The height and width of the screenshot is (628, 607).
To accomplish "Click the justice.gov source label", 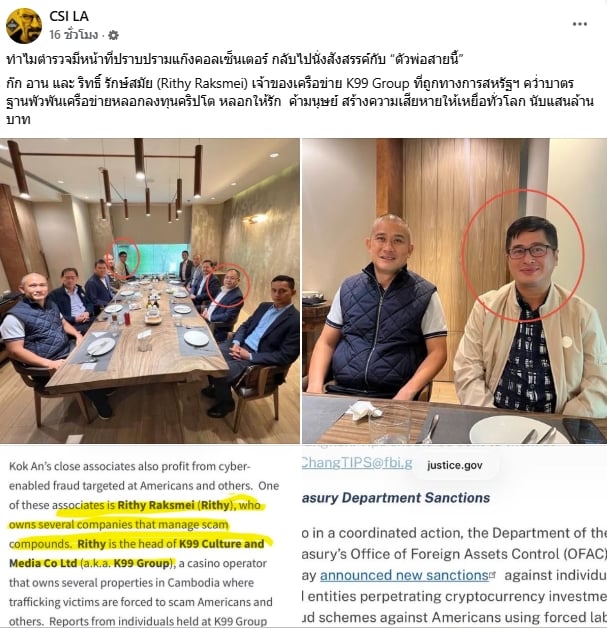I will pyautogui.click(x=455, y=465).
